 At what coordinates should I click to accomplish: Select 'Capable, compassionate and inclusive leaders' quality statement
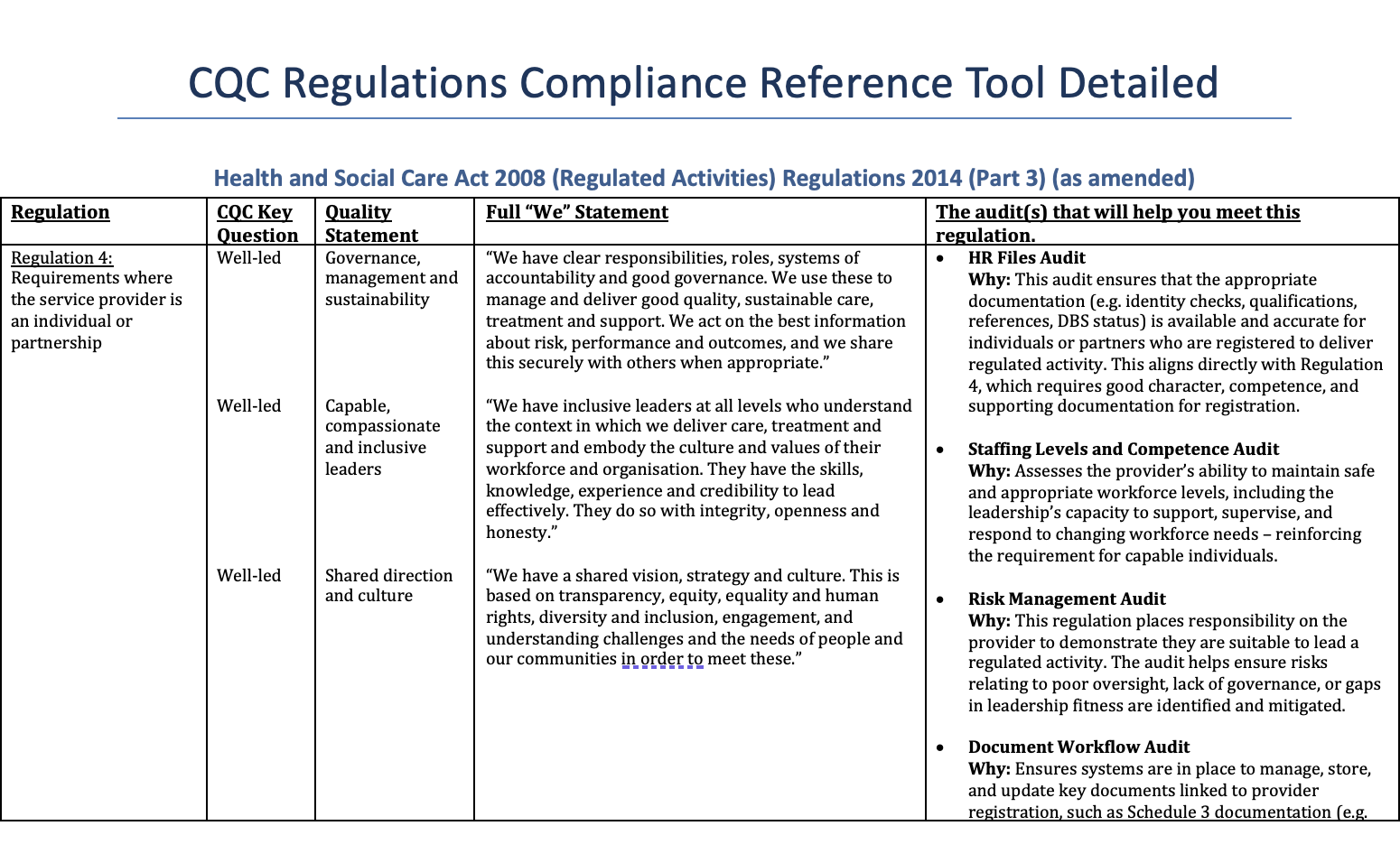pyautogui.click(x=382, y=438)
